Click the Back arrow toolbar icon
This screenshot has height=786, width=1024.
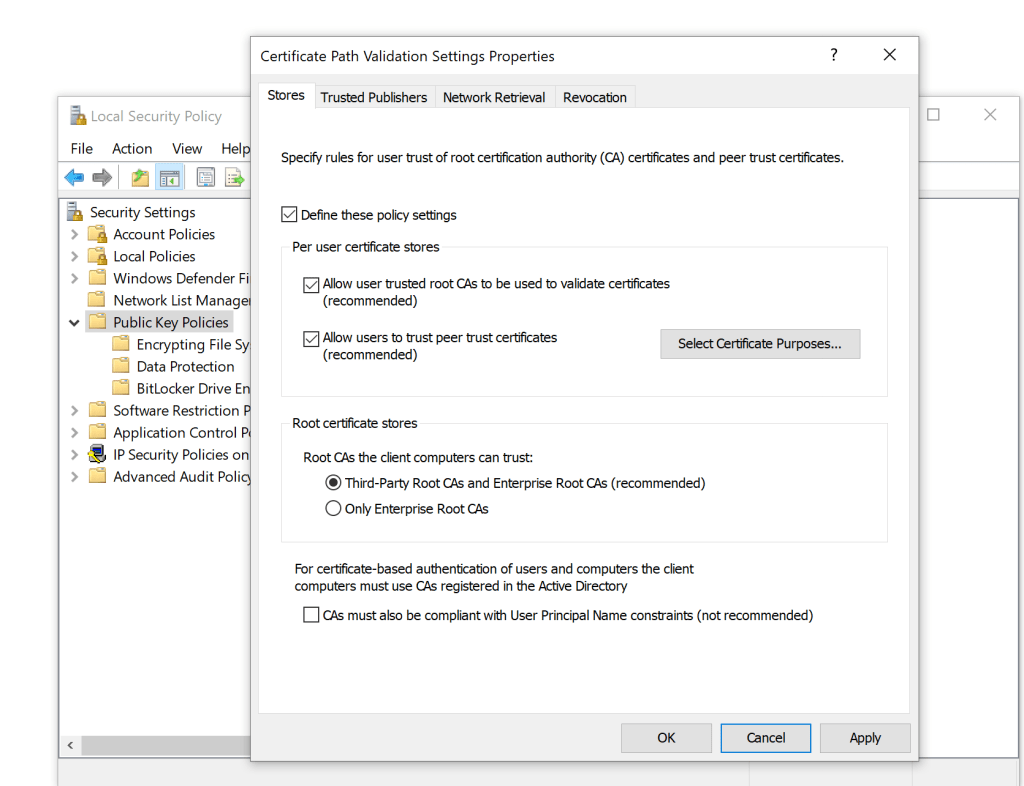pyautogui.click(x=74, y=178)
